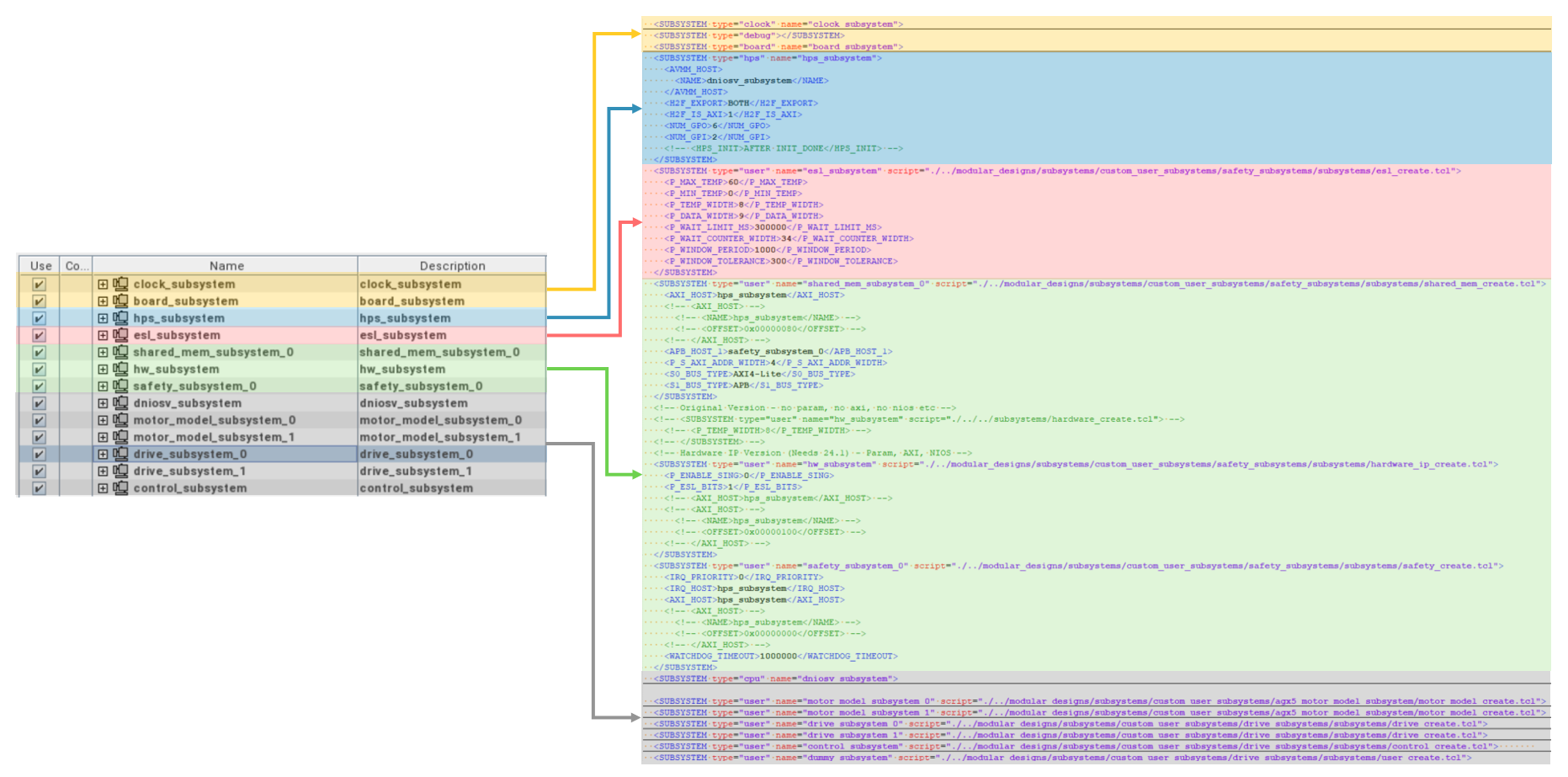Select the esl_subsystem name label
Screen dimensions: 1568x777
[x=177, y=335]
